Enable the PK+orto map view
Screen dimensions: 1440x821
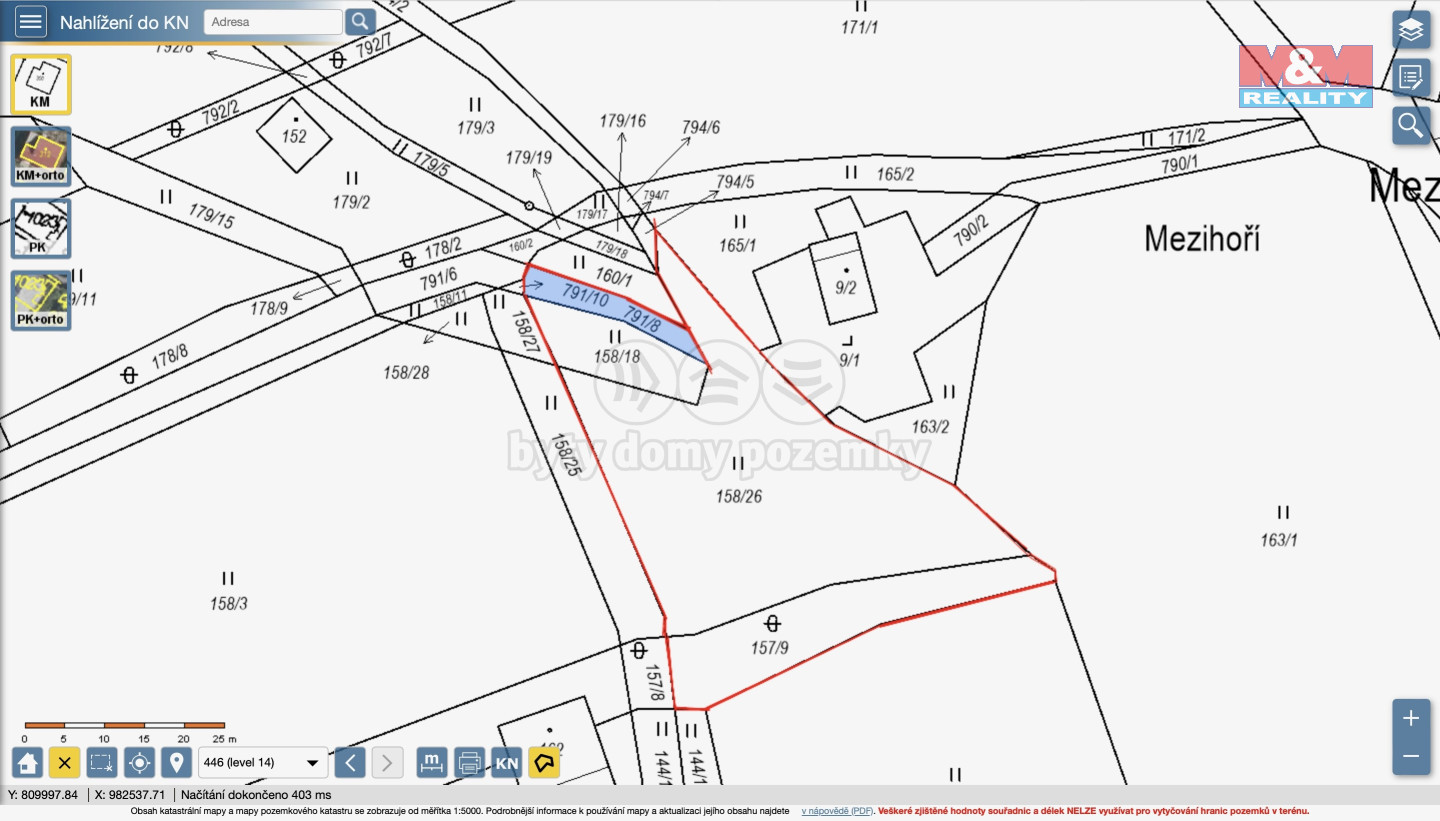(x=41, y=301)
